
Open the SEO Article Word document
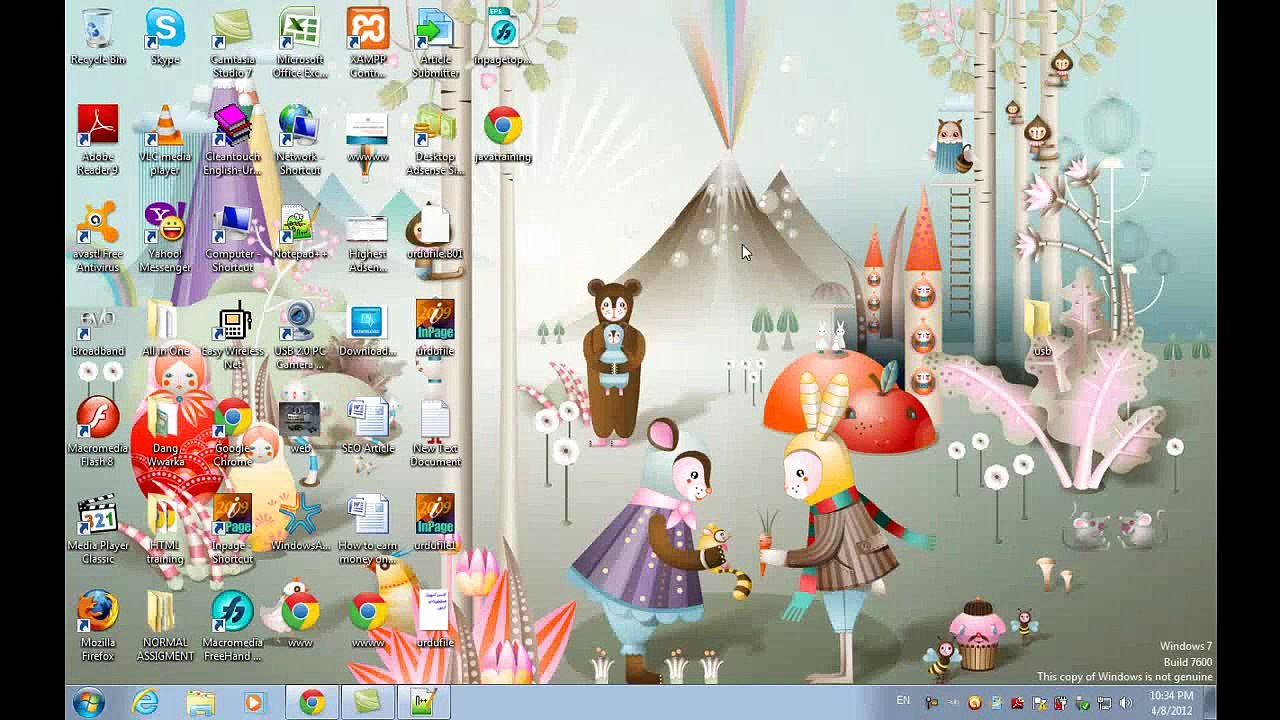367,425
